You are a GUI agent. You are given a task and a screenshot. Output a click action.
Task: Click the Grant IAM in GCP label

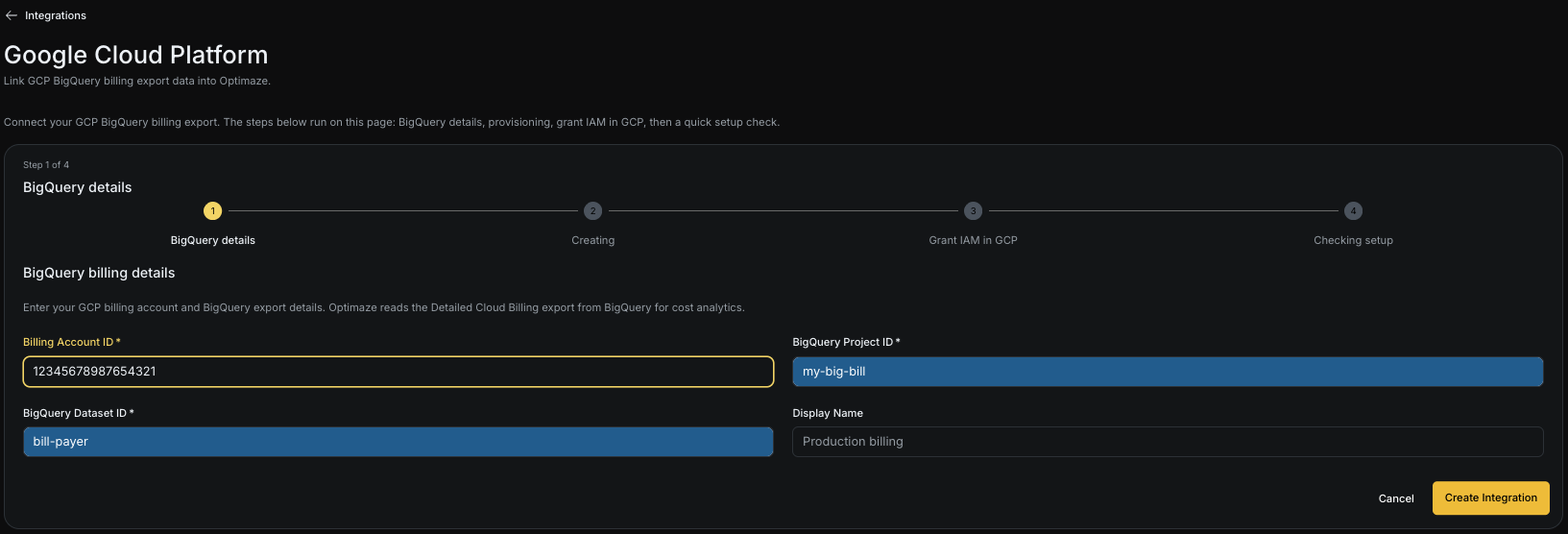973,240
